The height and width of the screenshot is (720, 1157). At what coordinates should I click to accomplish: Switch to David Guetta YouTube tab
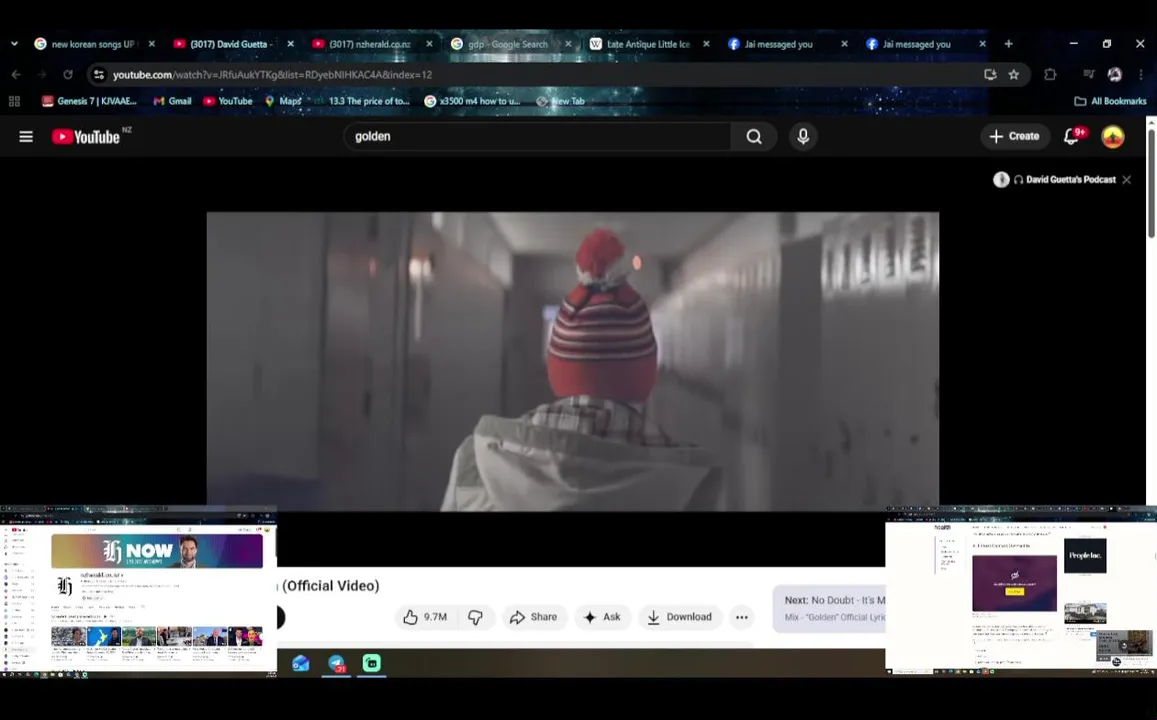click(x=232, y=44)
